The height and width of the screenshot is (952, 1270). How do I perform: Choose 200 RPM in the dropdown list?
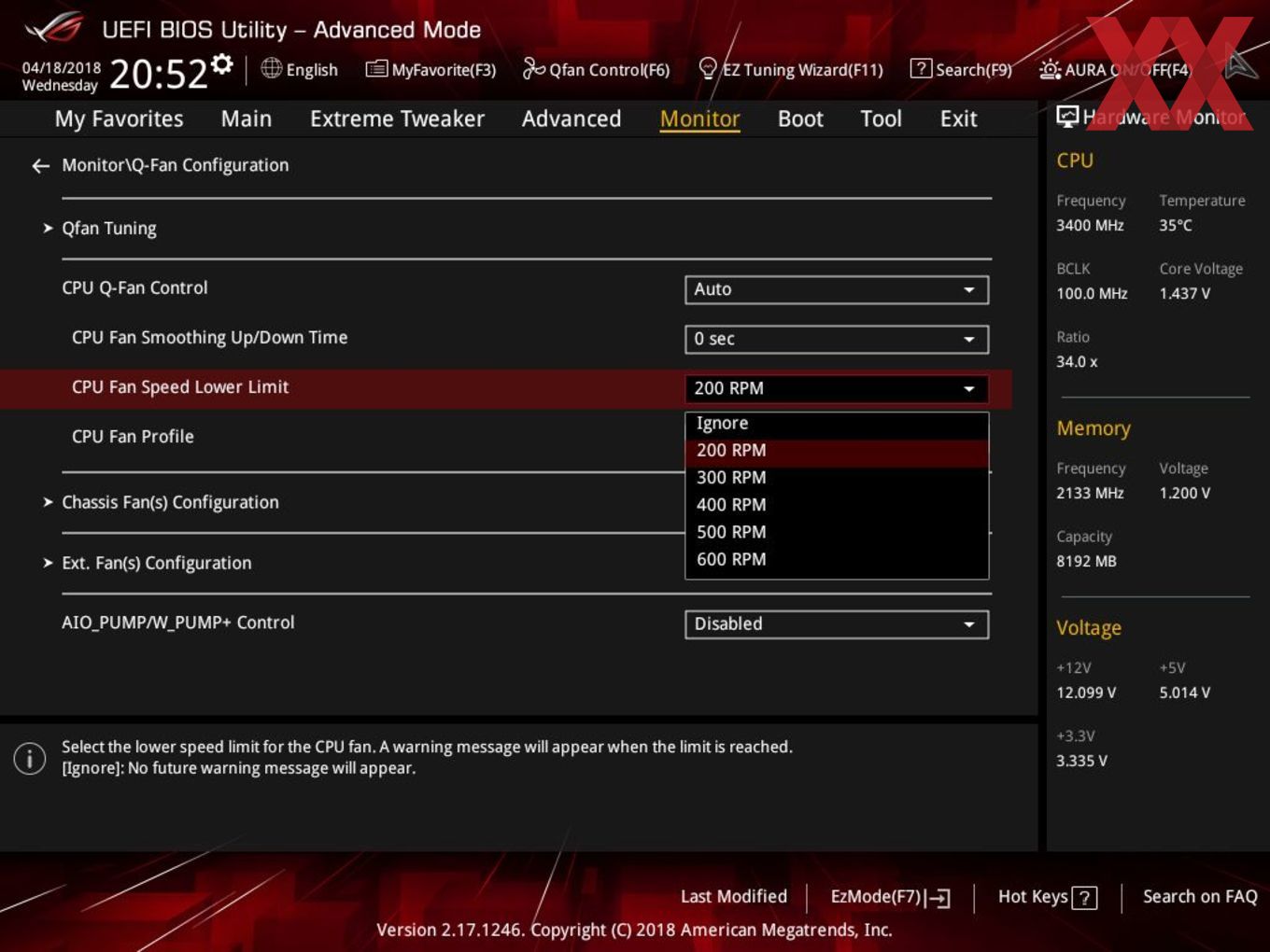837,451
